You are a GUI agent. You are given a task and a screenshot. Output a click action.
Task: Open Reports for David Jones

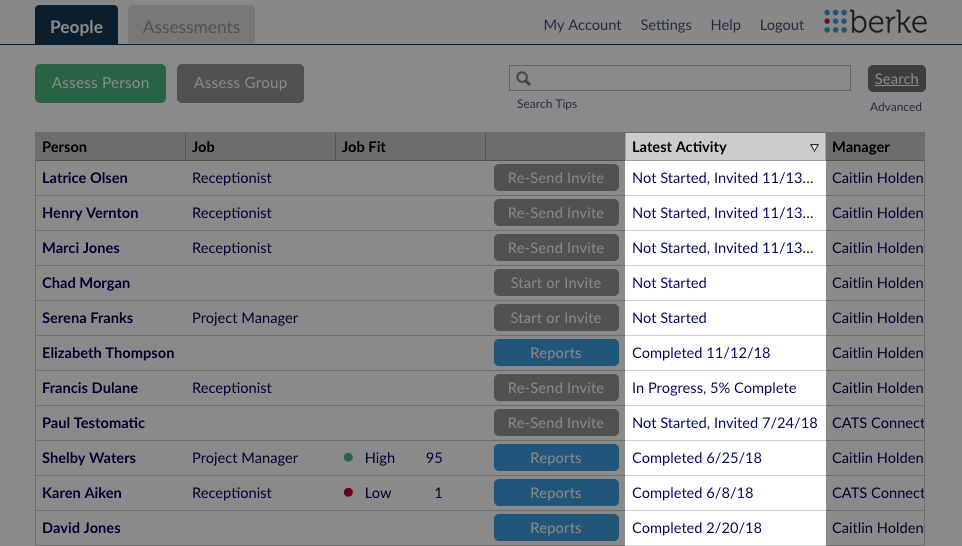[x=556, y=528]
